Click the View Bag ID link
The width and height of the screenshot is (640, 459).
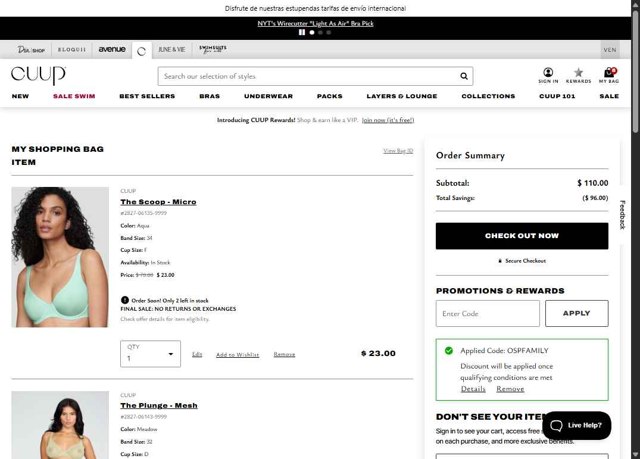398,151
